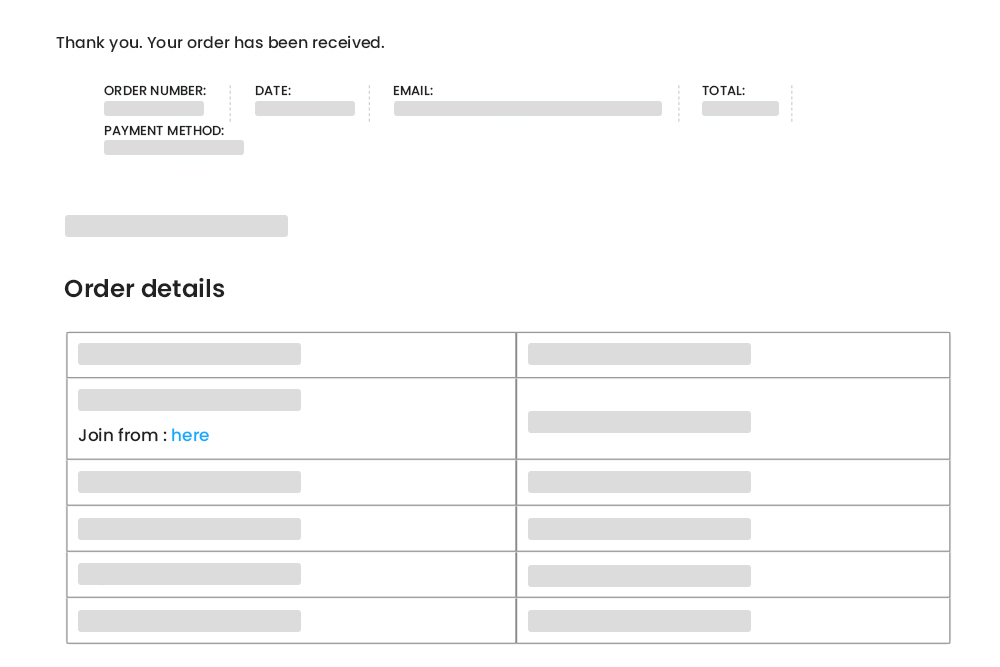The height and width of the screenshot is (667, 1000).
Task: Click the "Join from :" text in the table
Action: pos(119,435)
